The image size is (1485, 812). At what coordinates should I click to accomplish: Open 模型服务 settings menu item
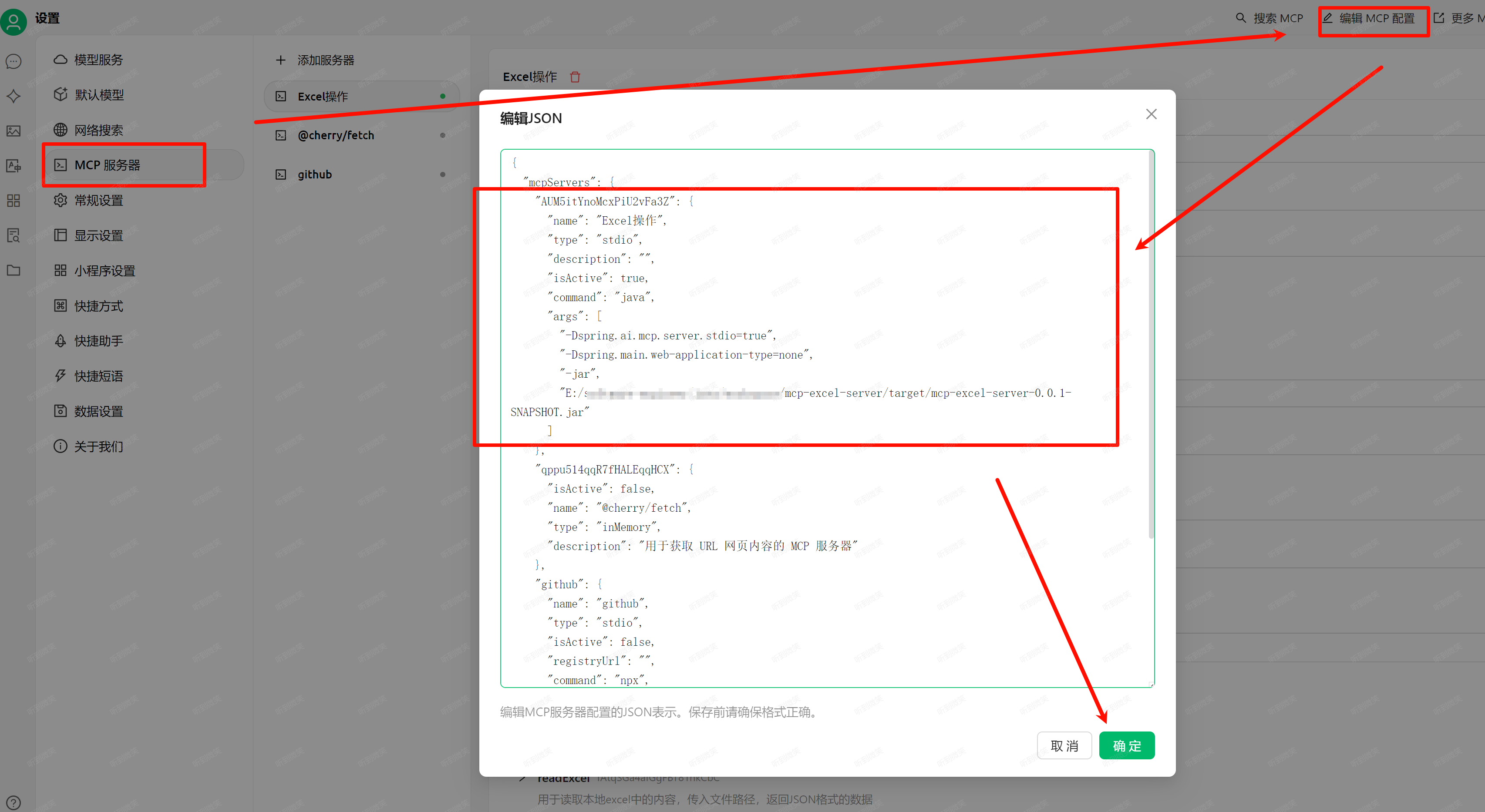point(98,60)
